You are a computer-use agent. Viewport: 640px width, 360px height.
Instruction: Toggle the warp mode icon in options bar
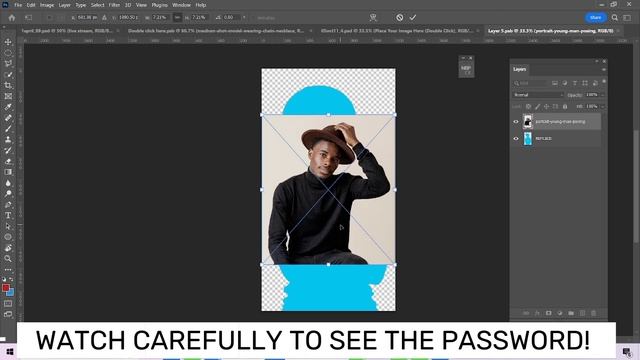point(373,18)
